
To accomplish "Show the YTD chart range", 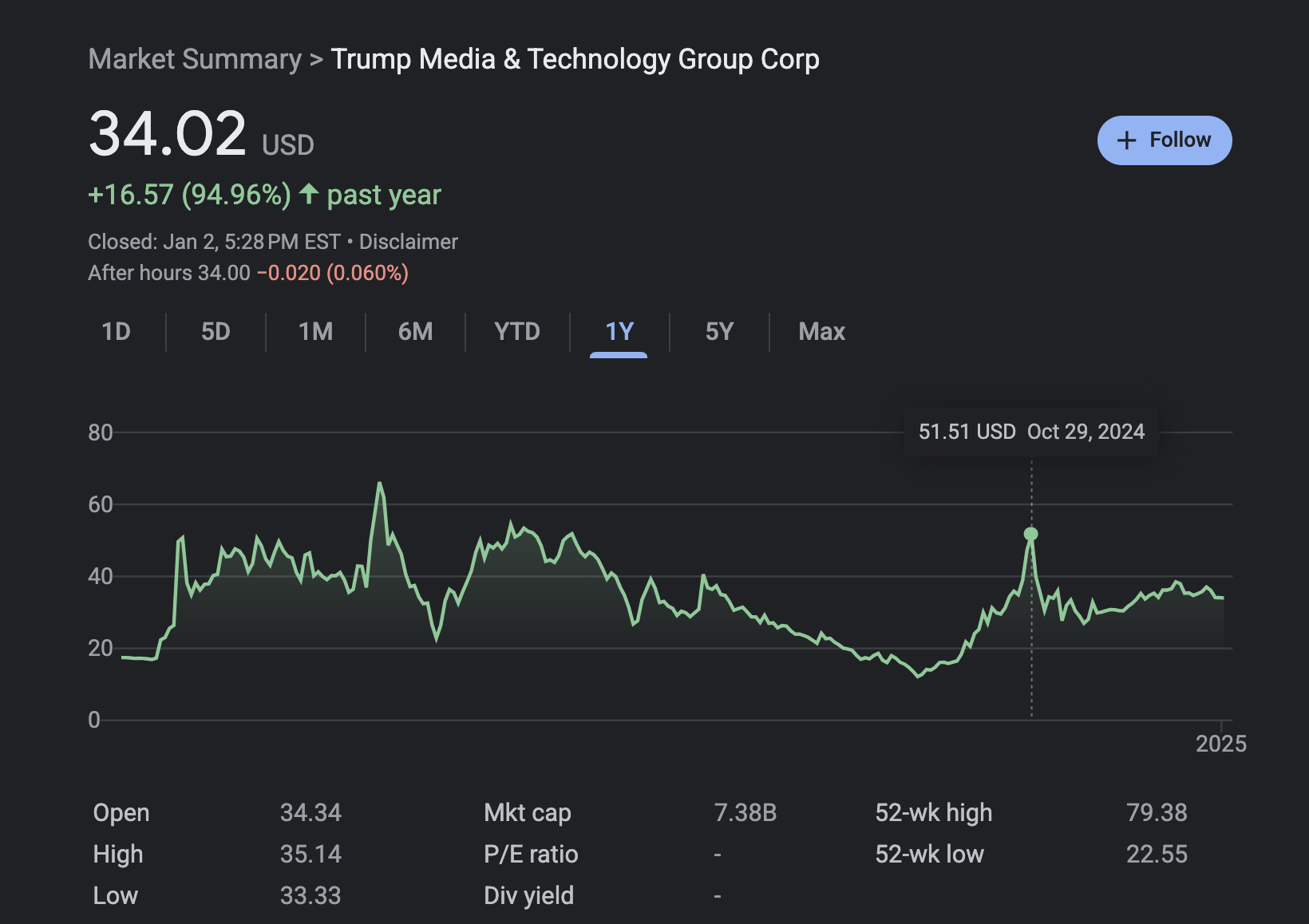I will 517,331.
